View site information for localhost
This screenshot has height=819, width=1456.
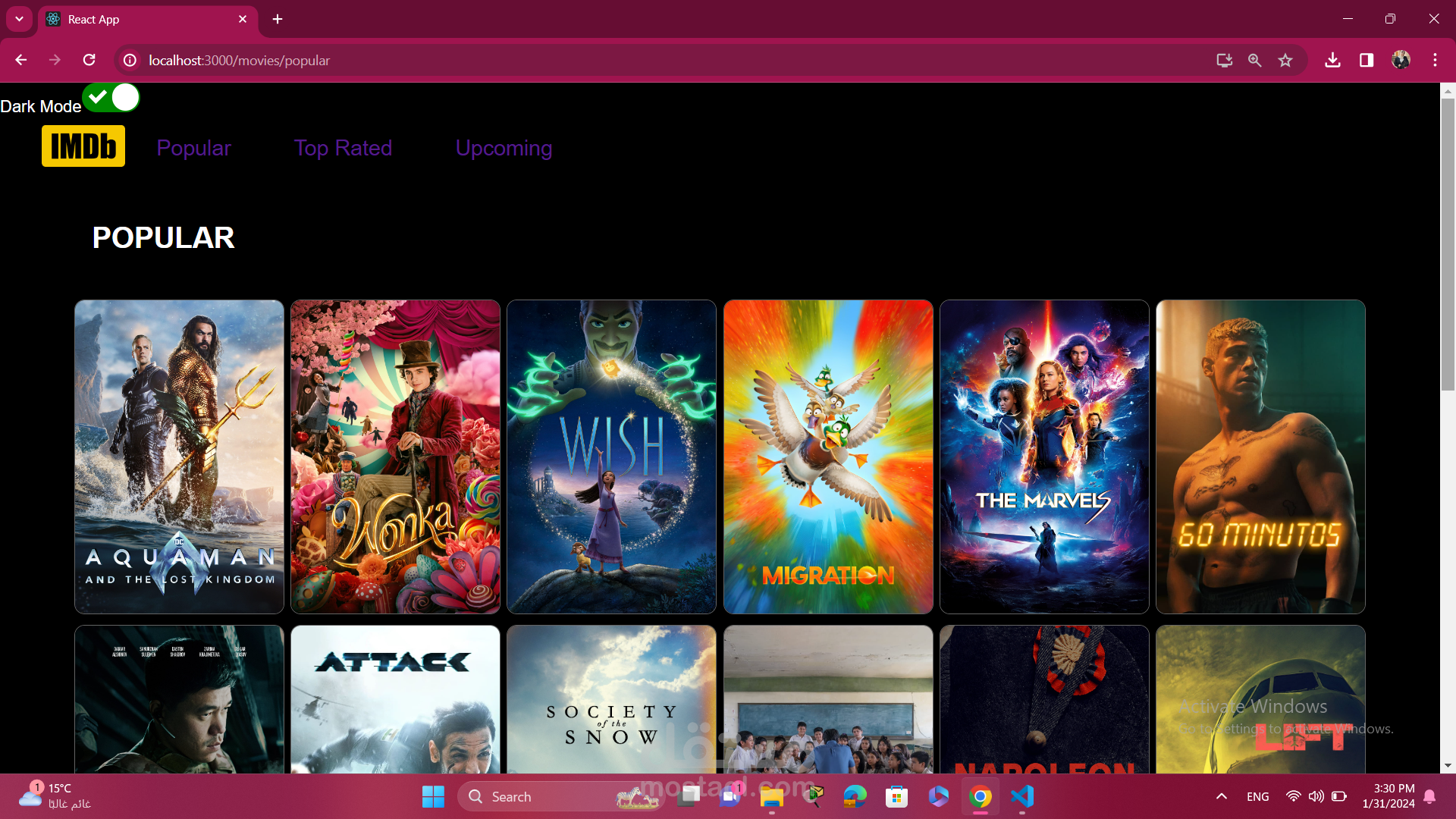(x=130, y=60)
